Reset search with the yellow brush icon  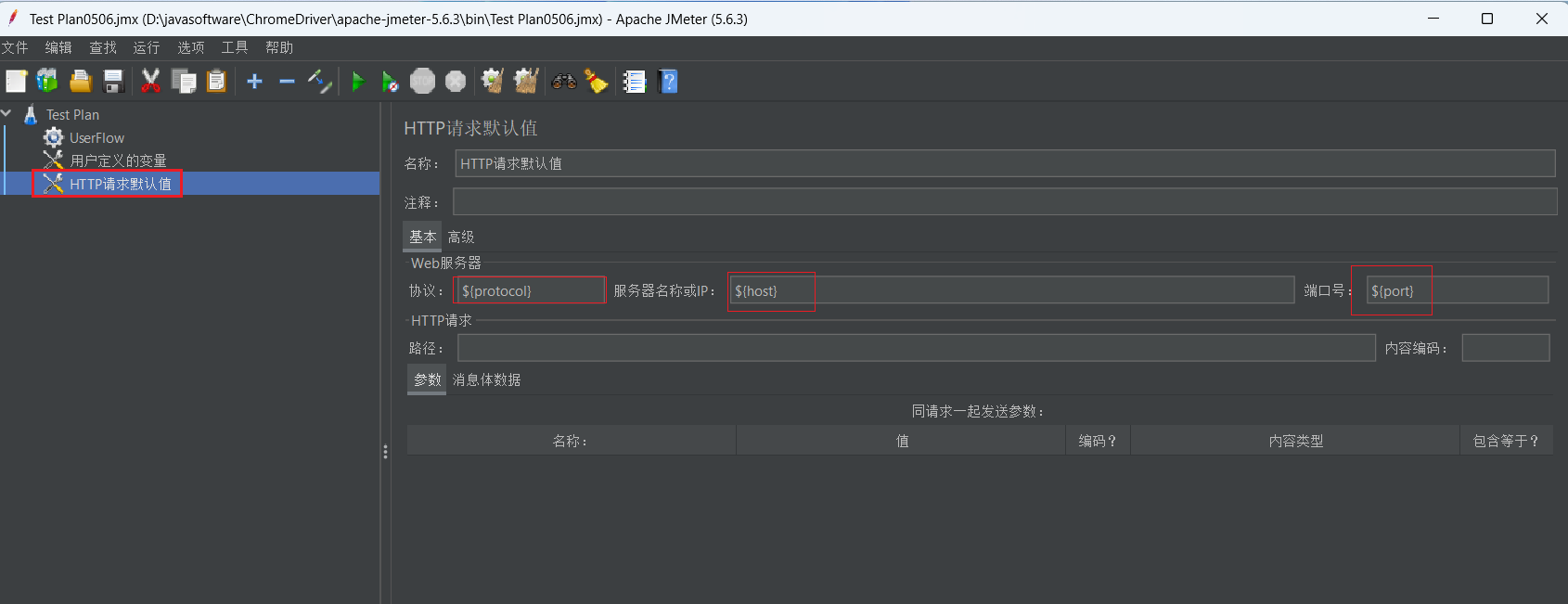coord(596,82)
